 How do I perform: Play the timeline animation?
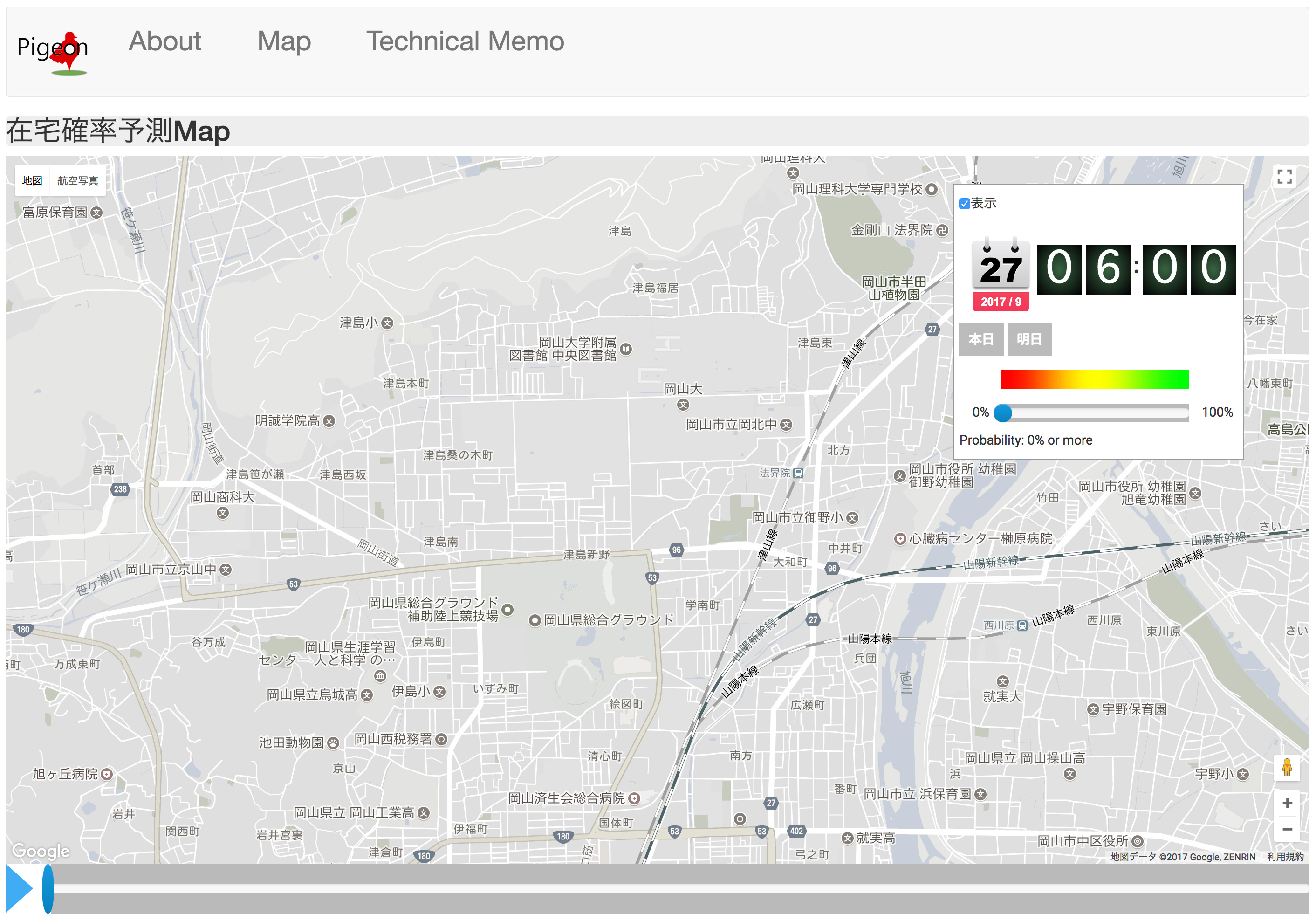click(x=20, y=889)
